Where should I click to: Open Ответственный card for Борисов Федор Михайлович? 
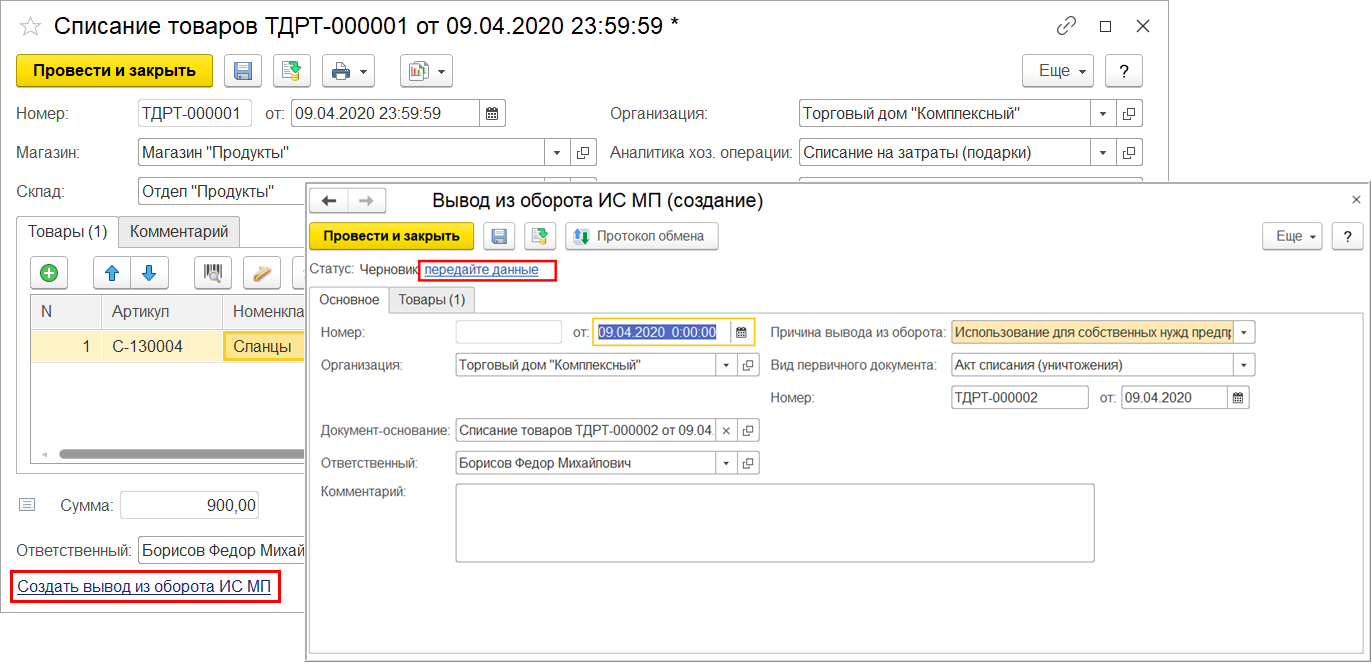pyautogui.click(x=748, y=463)
